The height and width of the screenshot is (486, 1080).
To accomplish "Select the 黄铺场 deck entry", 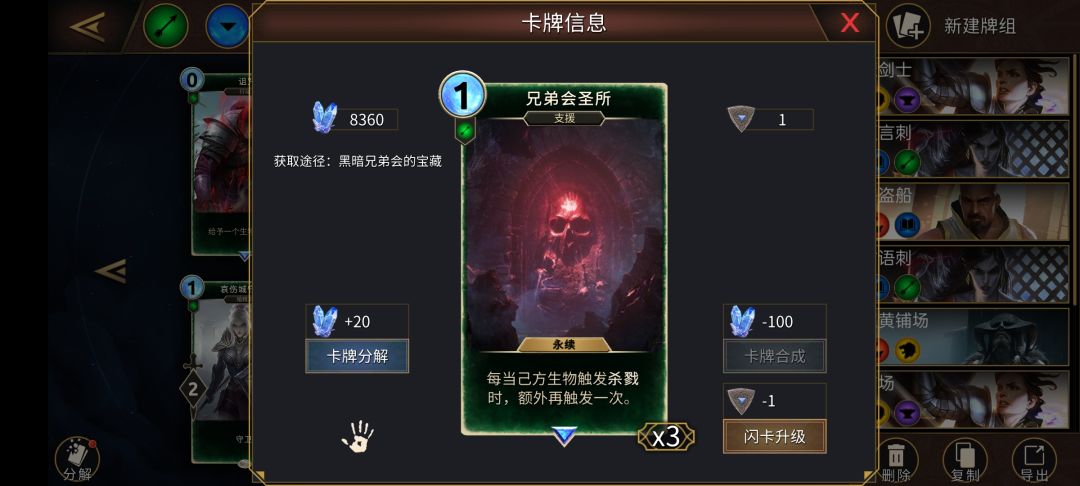I will 973,336.
